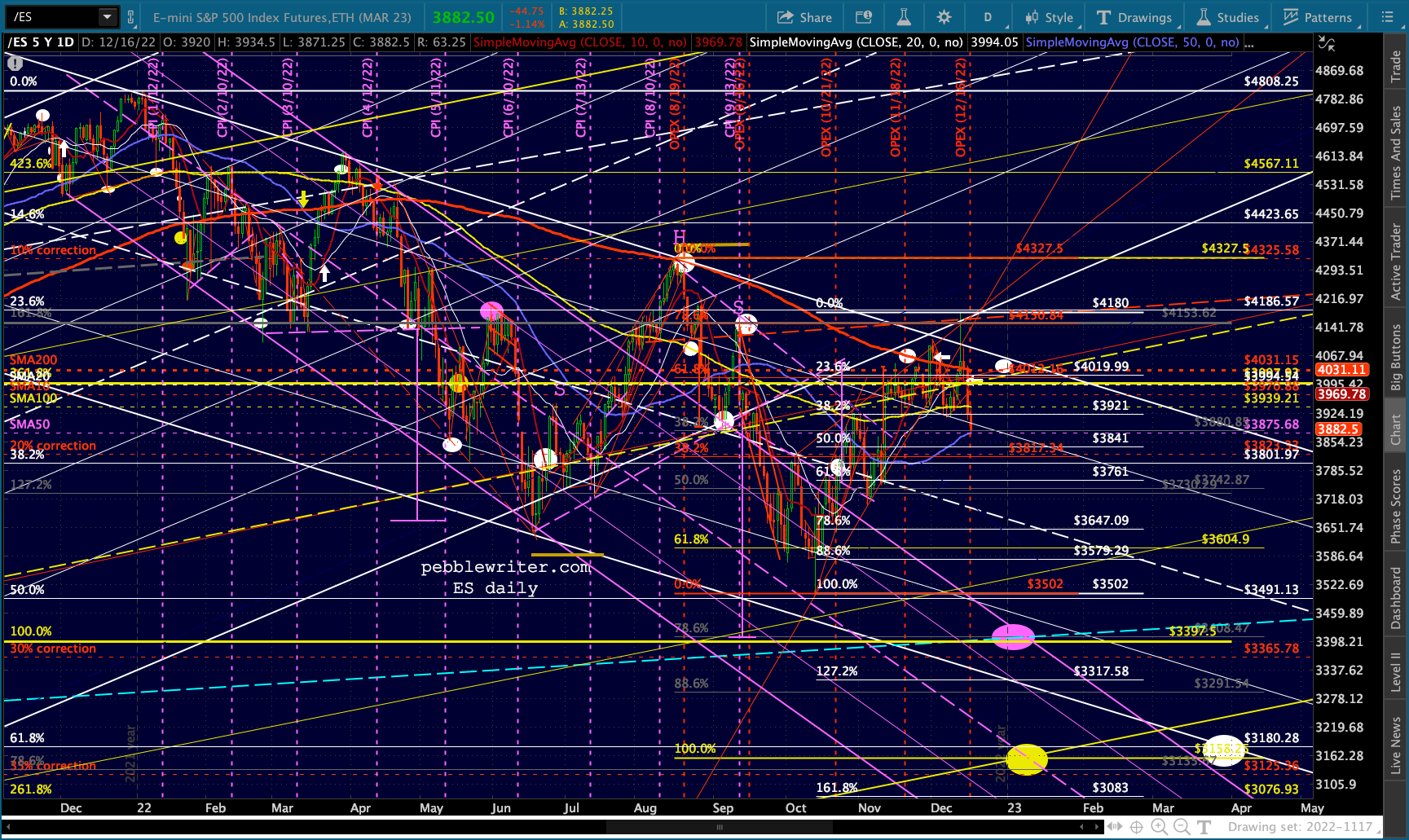This screenshot has height=840, width=1409.
Task: Click the CPI (6/10/22) vertical marker label
Action: point(509,97)
